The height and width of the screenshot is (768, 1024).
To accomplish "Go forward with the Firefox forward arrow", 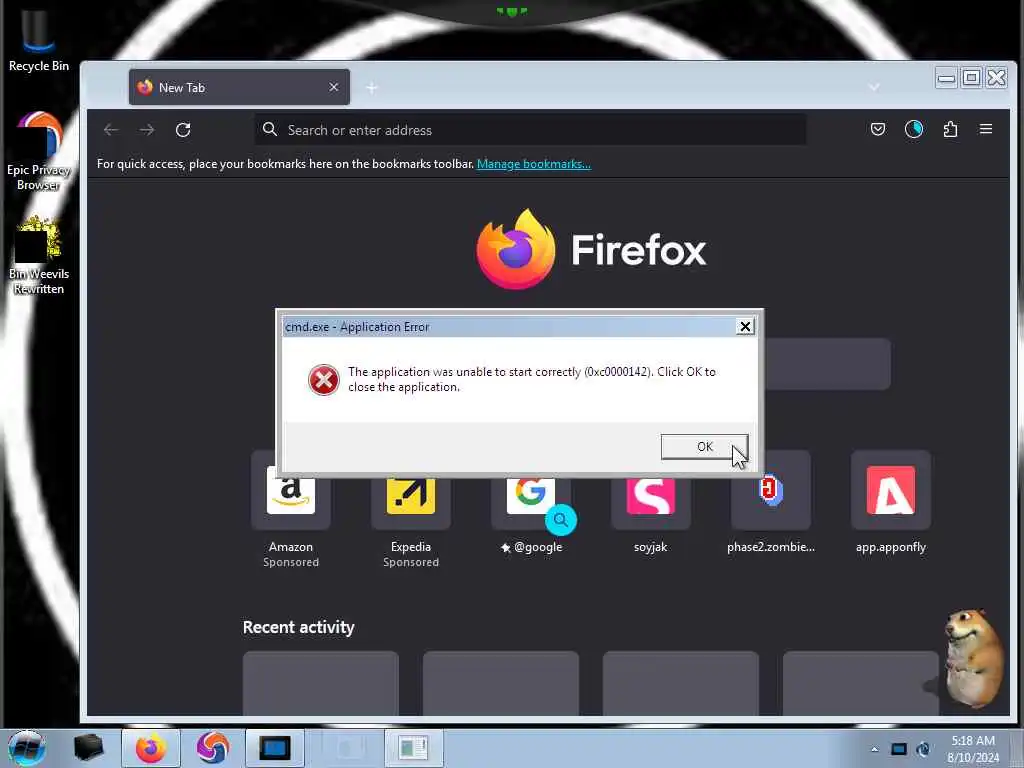I will coord(147,130).
